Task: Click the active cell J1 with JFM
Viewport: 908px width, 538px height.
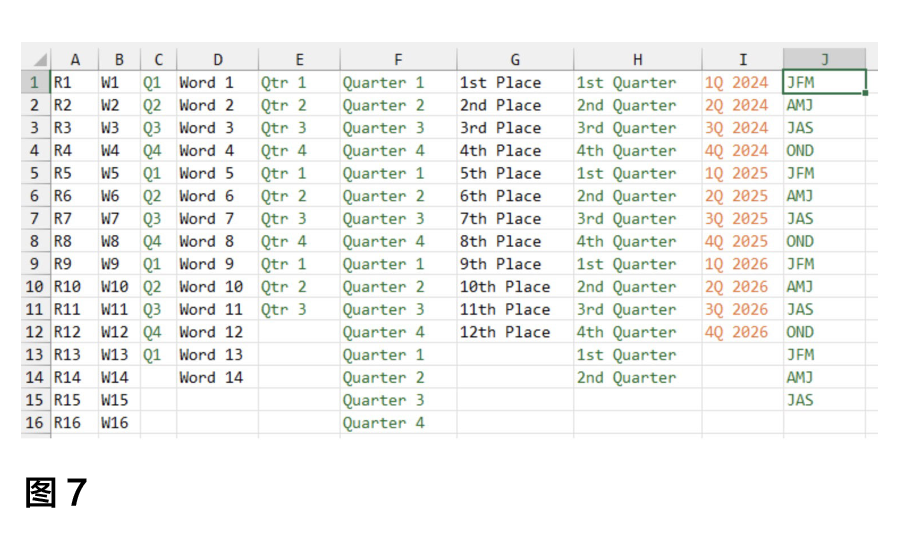Action: [824, 83]
